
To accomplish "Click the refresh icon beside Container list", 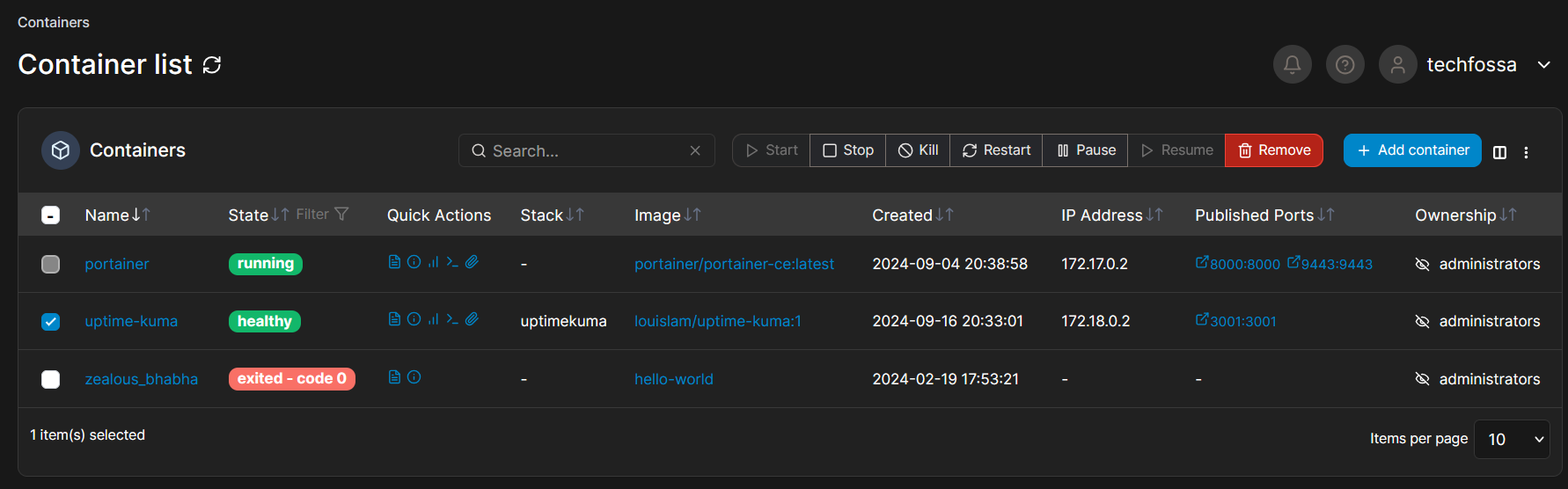I will point(212,65).
